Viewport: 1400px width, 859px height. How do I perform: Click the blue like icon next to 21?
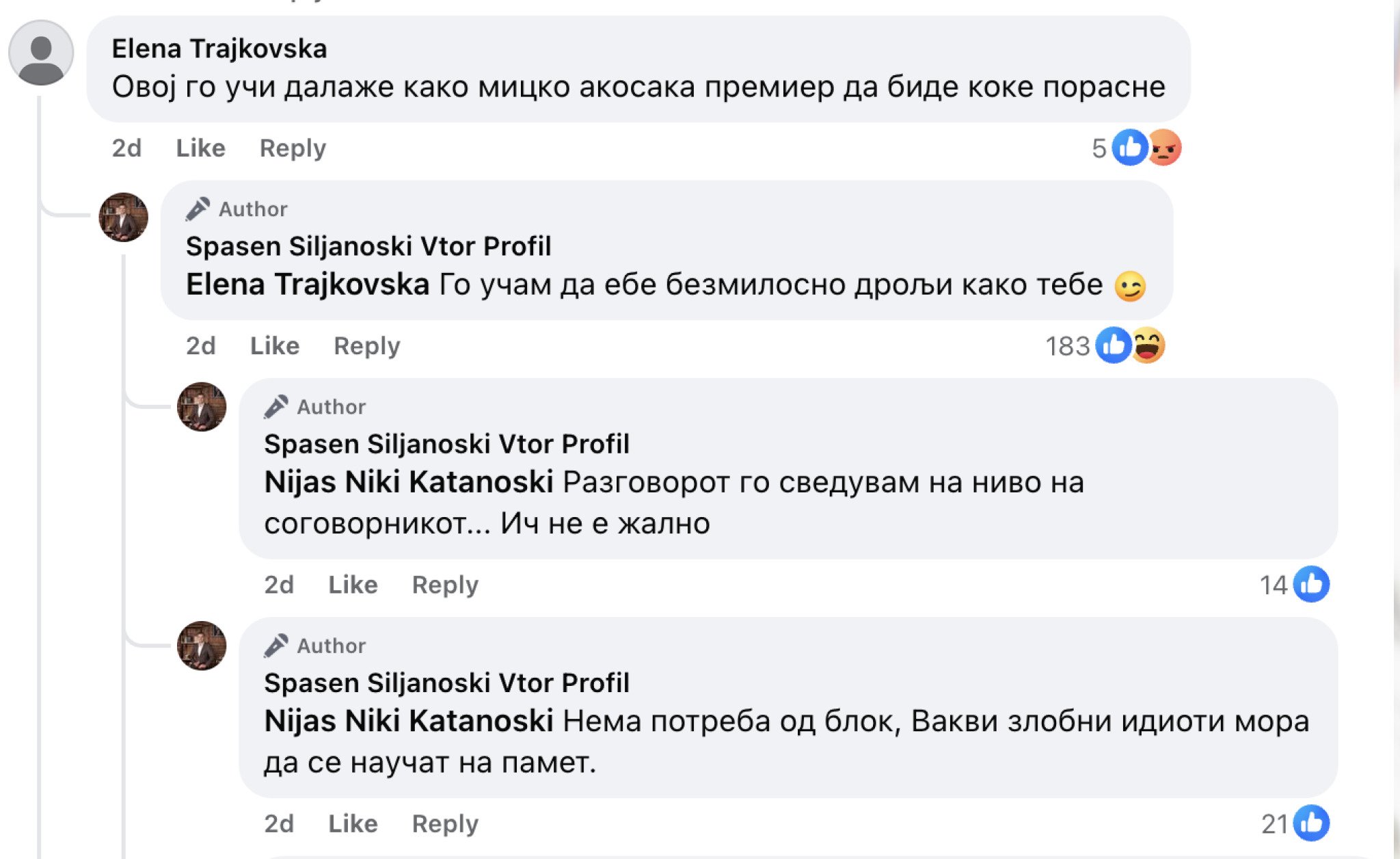(1311, 823)
